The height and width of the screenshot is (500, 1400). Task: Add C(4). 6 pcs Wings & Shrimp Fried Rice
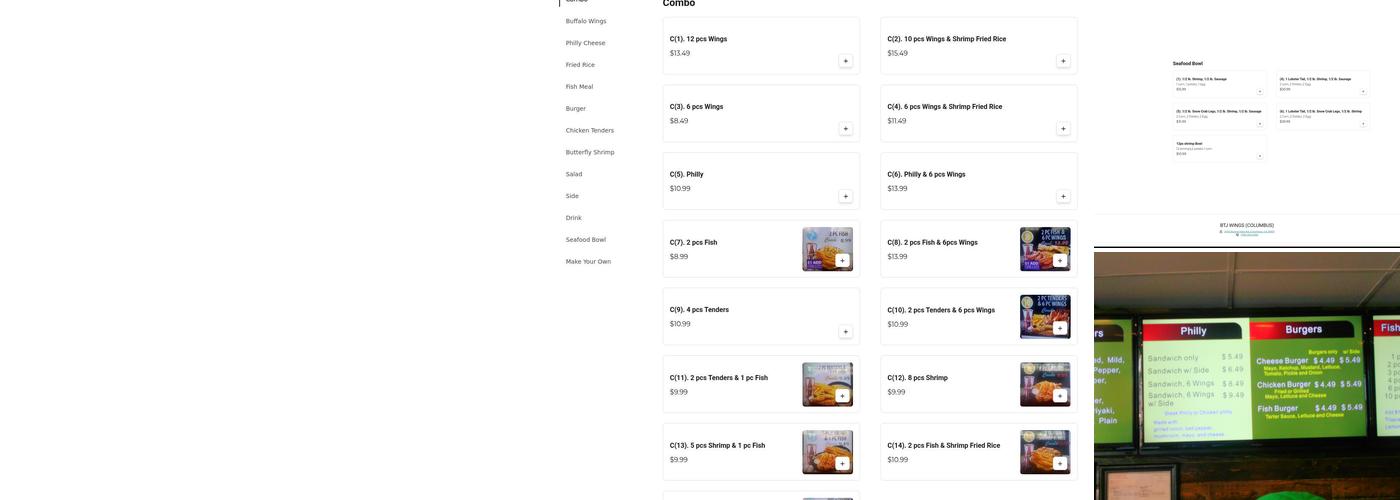pos(1063,129)
